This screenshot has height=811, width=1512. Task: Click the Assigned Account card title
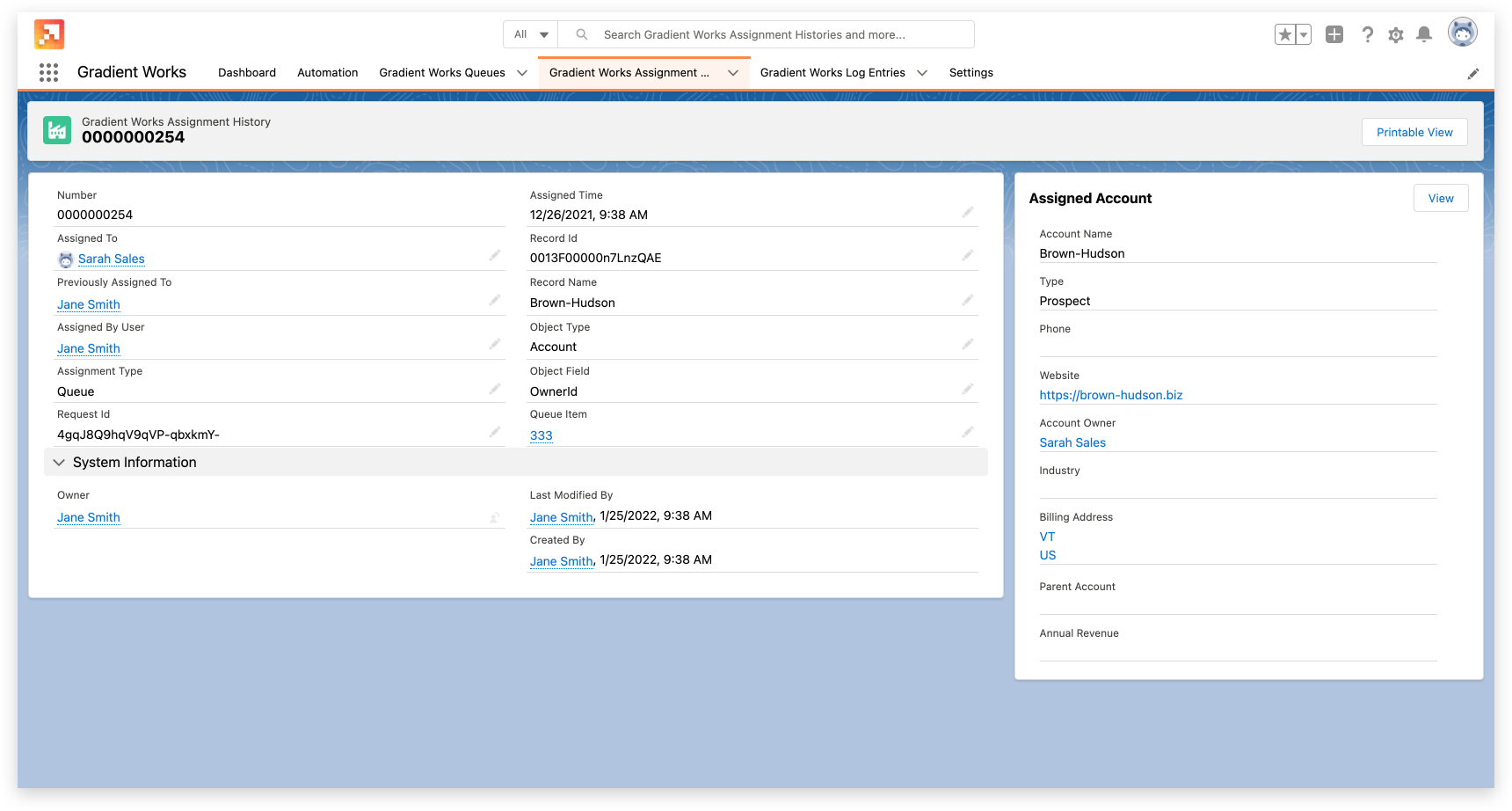(x=1090, y=199)
